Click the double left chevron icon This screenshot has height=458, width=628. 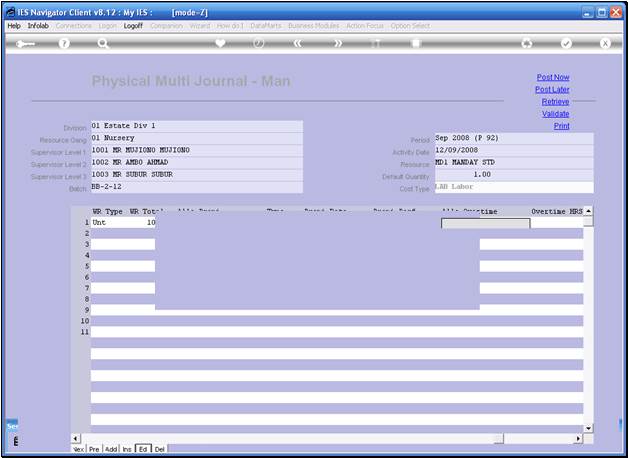click(298, 43)
